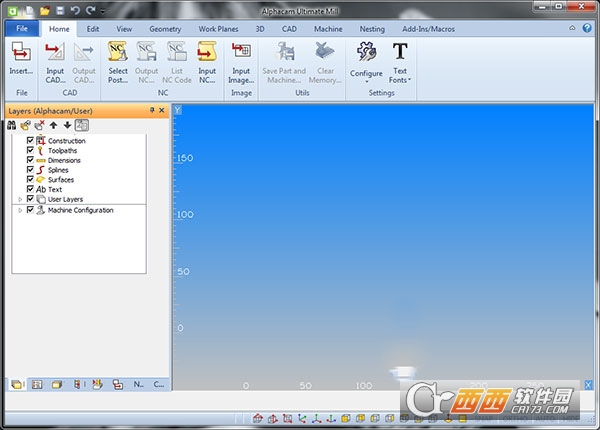
Task: Click the binoculars find icon in Layers panel
Action: tap(11, 125)
